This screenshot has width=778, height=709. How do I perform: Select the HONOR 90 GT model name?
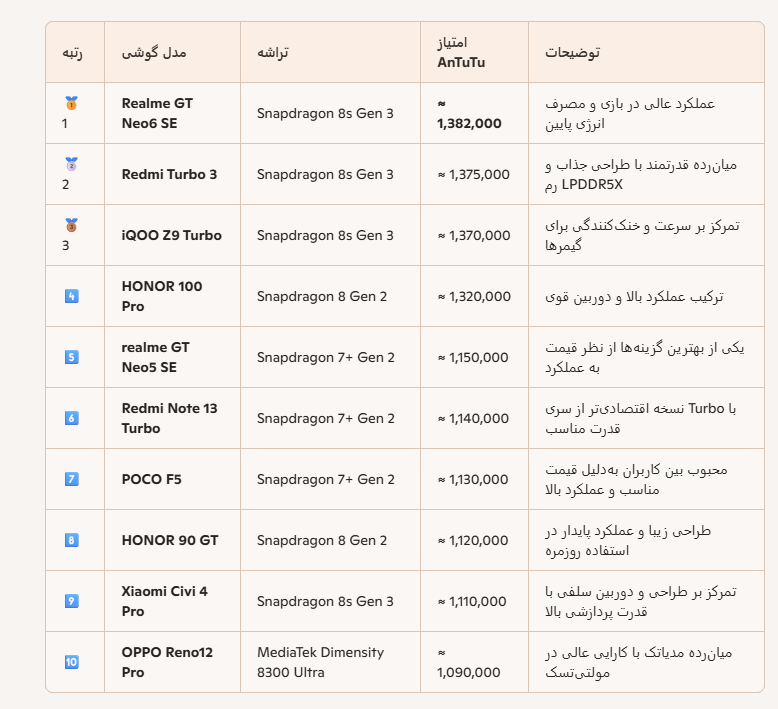(170, 540)
